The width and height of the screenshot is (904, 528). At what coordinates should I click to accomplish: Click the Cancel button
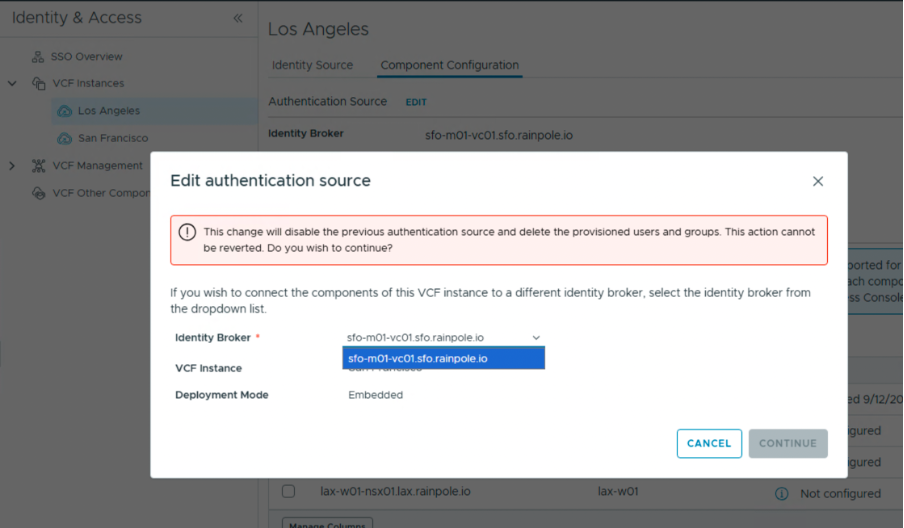point(709,443)
